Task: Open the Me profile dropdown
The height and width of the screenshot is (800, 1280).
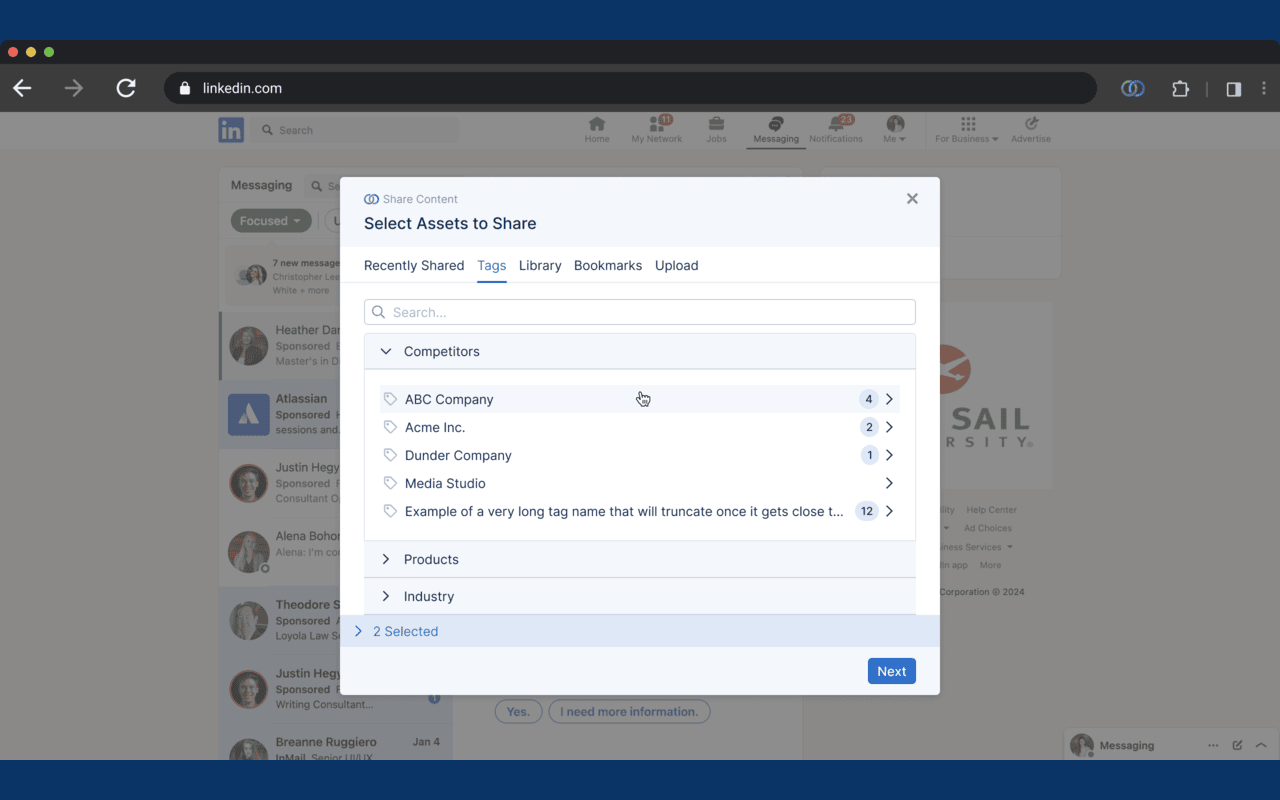Action: coord(895,130)
